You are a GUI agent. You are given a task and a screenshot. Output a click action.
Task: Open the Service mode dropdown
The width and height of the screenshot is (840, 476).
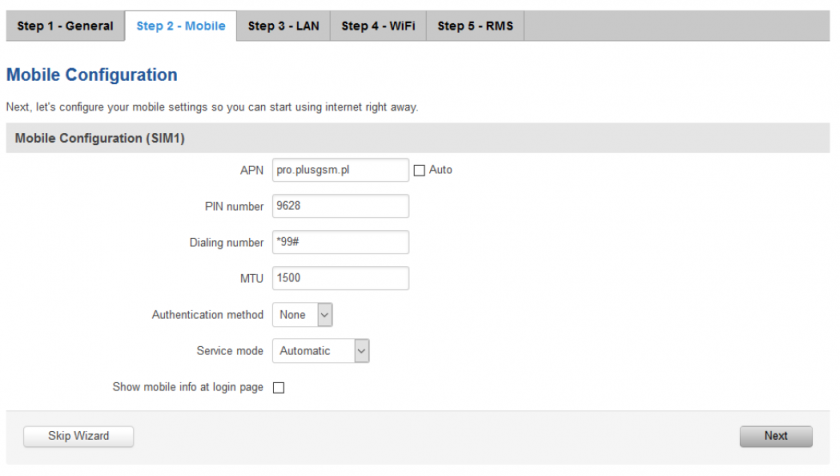click(321, 351)
